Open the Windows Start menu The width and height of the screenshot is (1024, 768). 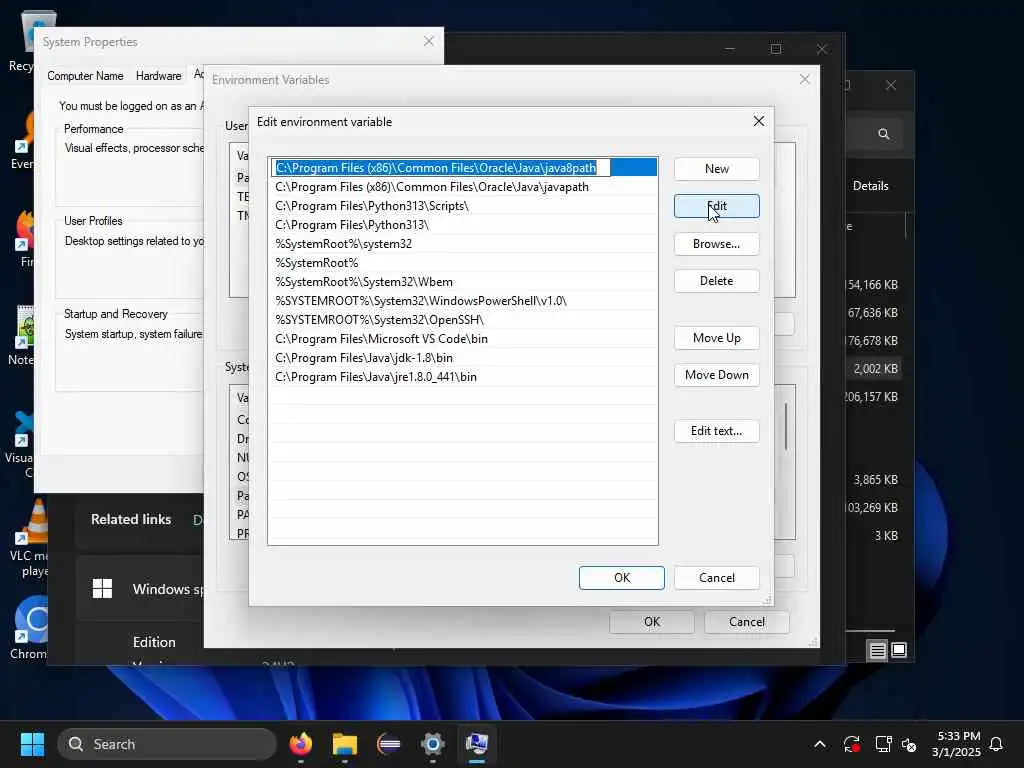[32, 744]
